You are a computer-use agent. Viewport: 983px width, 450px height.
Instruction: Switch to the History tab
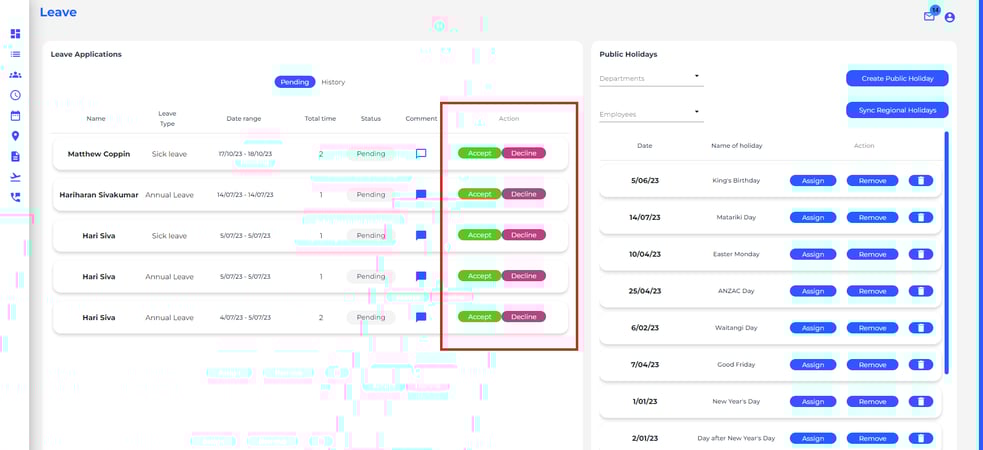coord(333,82)
